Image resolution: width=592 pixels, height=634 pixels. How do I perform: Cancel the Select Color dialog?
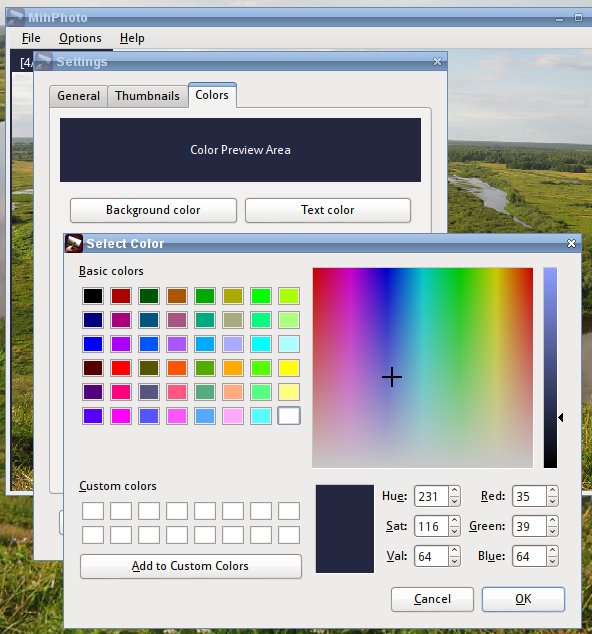pyautogui.click(x=432, y=599)
